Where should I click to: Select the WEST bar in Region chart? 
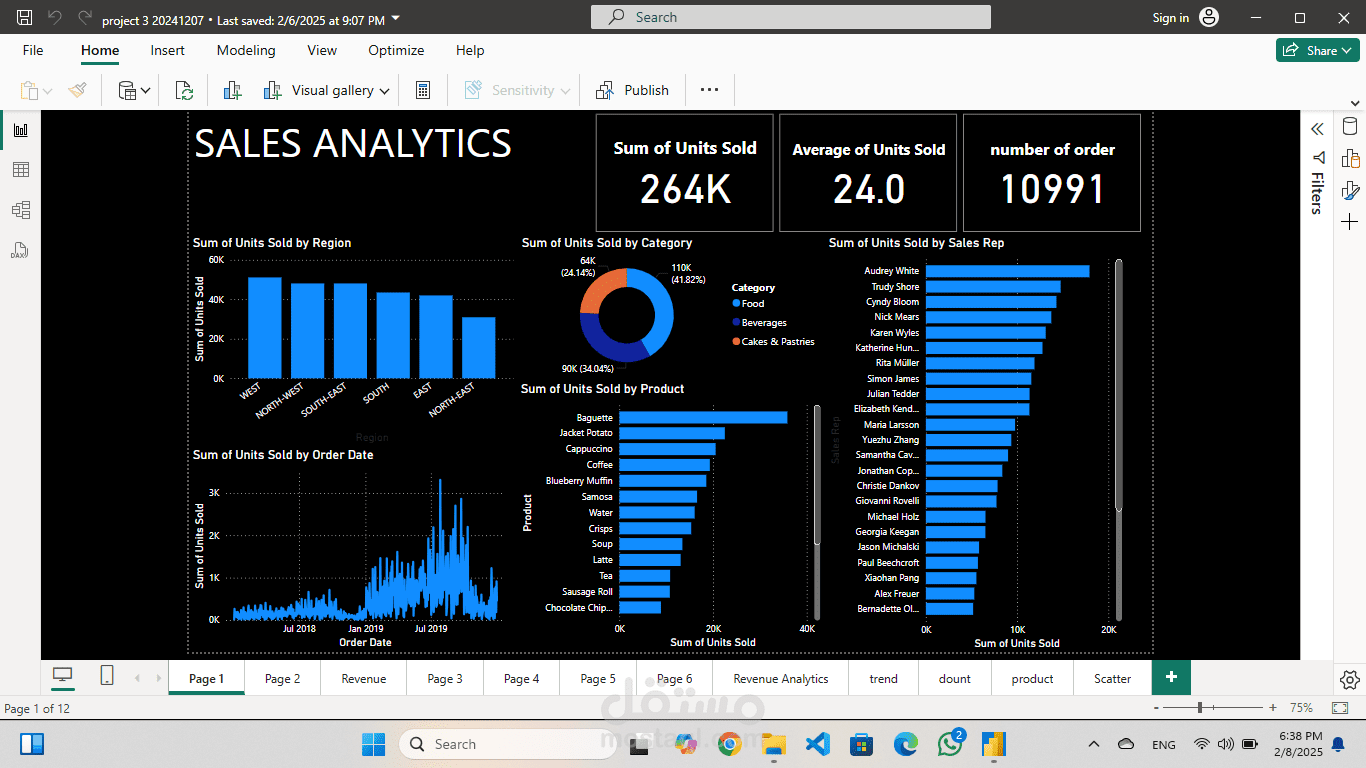coord(265,327)
